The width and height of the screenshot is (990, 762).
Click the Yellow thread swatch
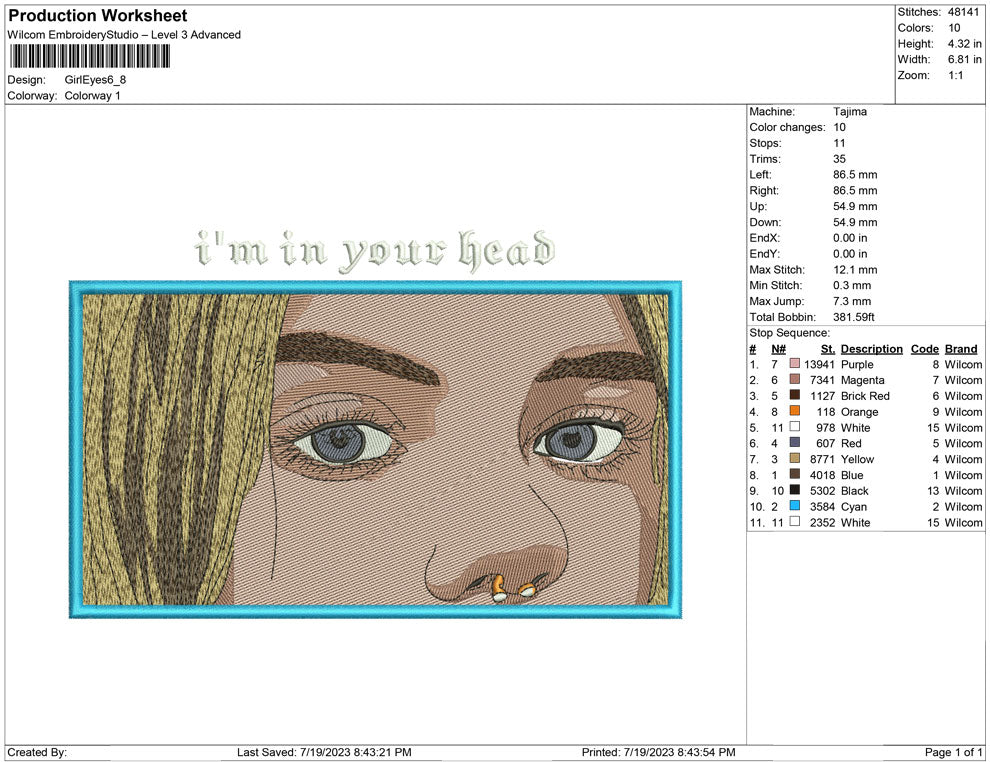pyautogui.click(x=795, y=459)
